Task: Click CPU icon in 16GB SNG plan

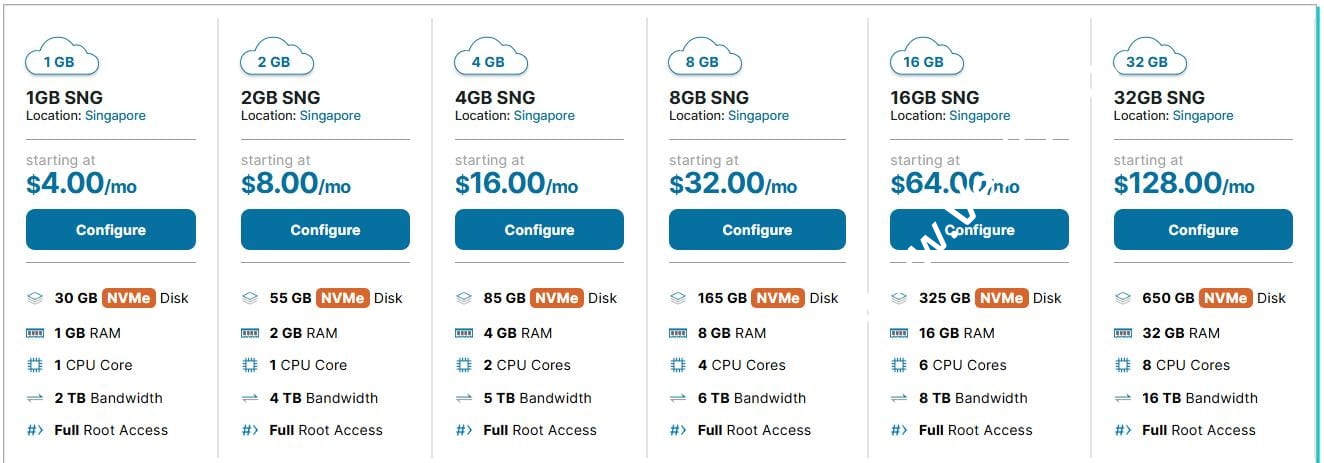Action: coord(899,365)
